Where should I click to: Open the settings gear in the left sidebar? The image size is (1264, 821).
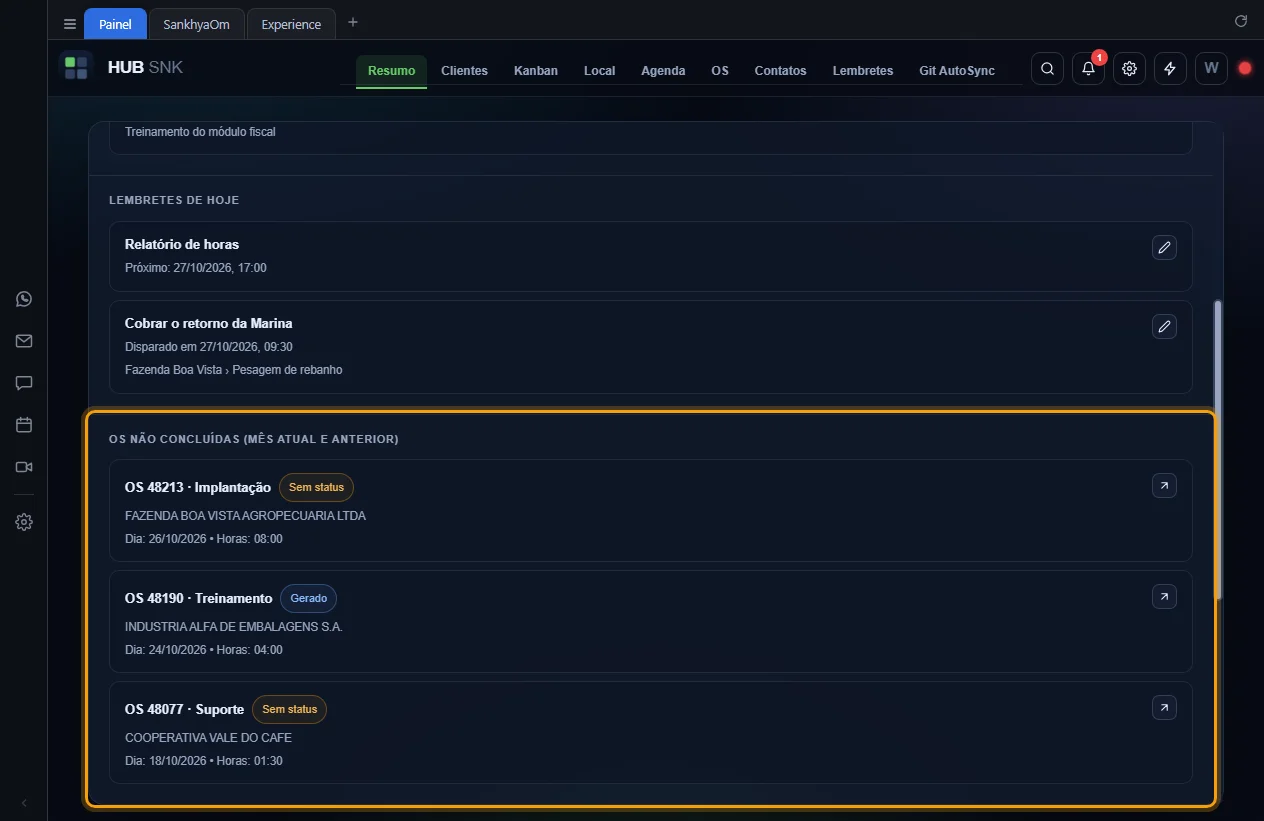(24, 522)
